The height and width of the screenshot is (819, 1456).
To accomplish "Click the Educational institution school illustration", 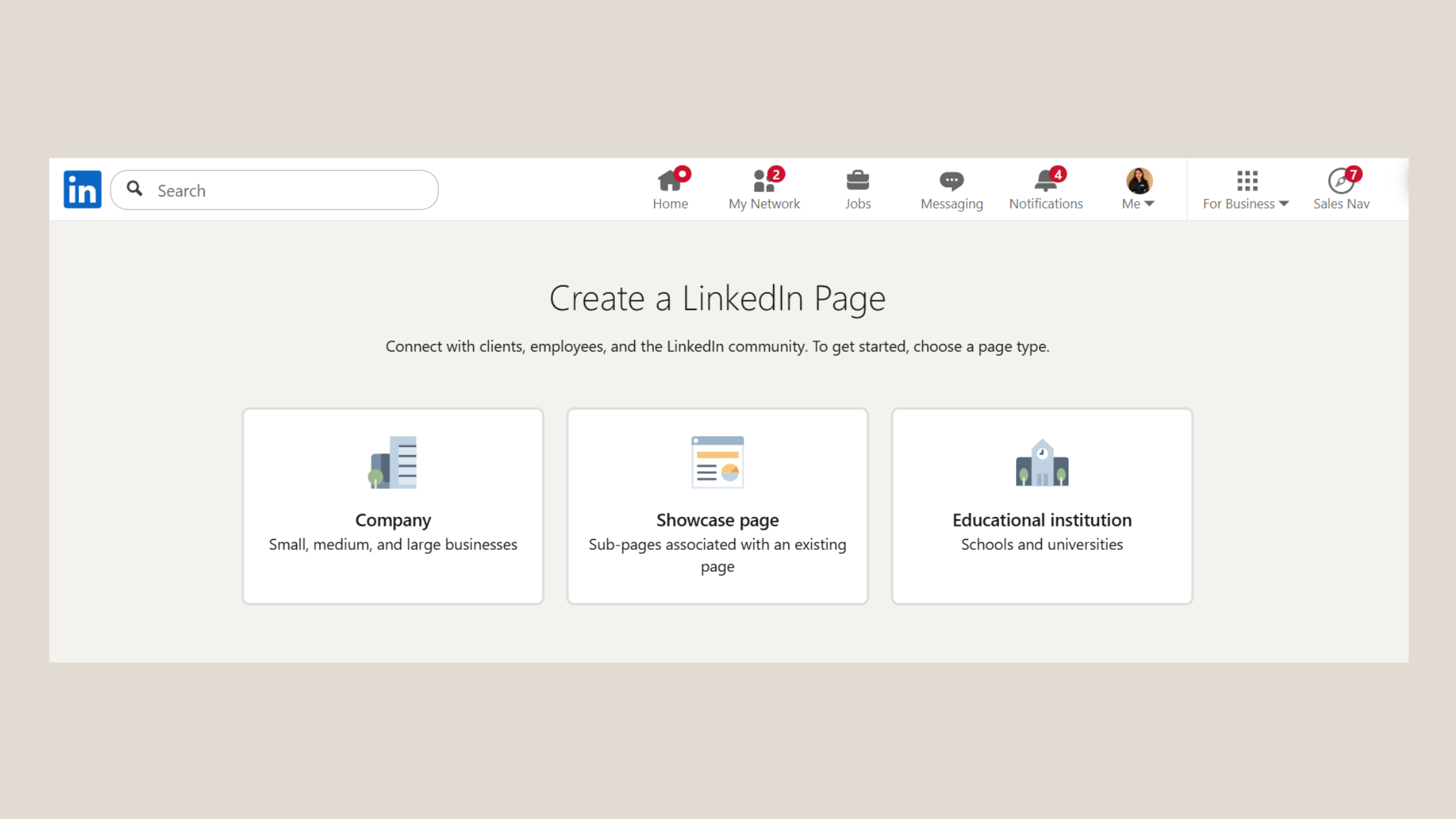I will [x=1042, y=462].
